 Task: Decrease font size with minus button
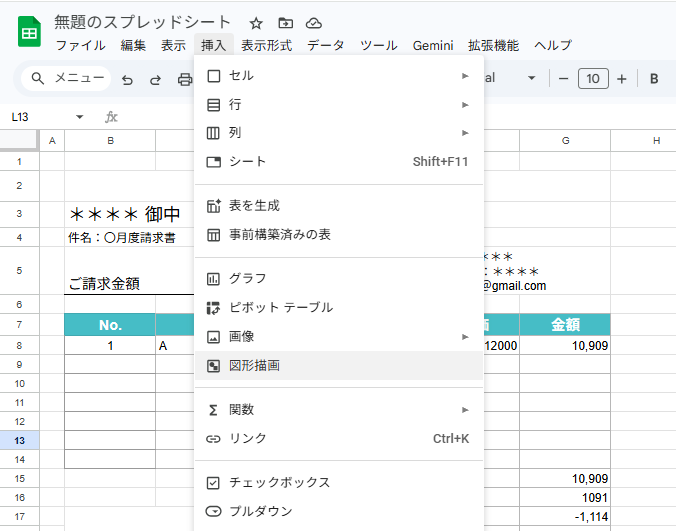pyautogui.click(x=564, y=79)
